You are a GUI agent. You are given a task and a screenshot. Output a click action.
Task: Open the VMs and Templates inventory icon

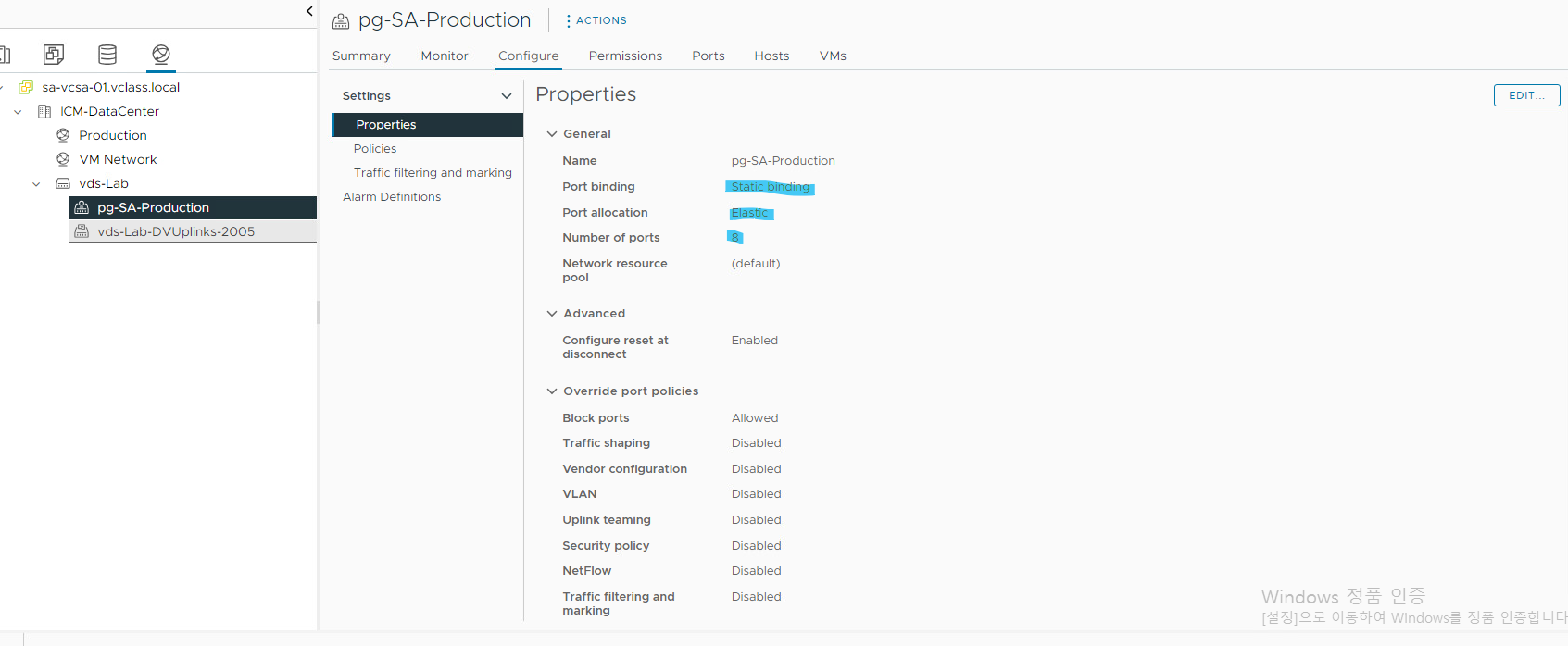coord(54,55)
